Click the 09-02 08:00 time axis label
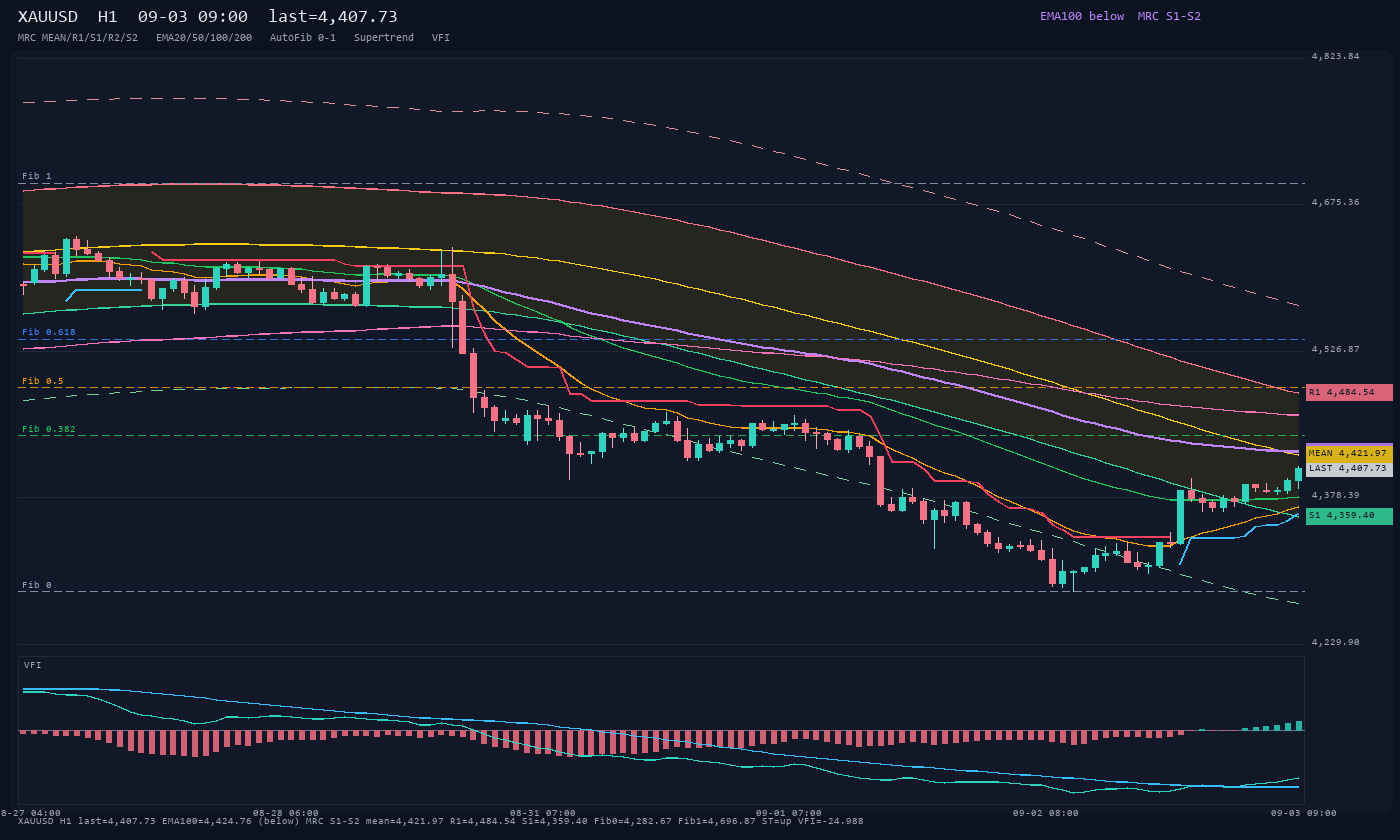Viewport: 1400px width, 840px height. (x=1046, y=813)
